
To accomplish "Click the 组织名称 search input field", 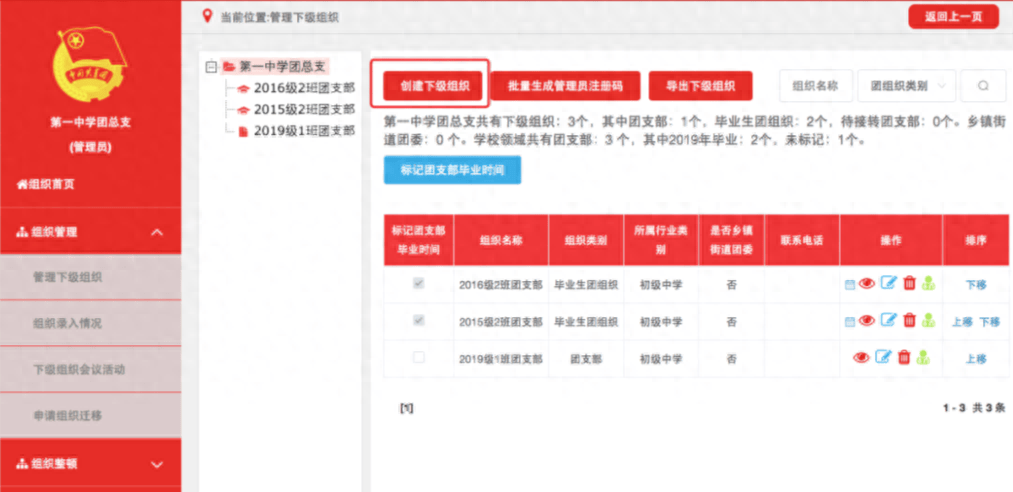I will (815, 86).
